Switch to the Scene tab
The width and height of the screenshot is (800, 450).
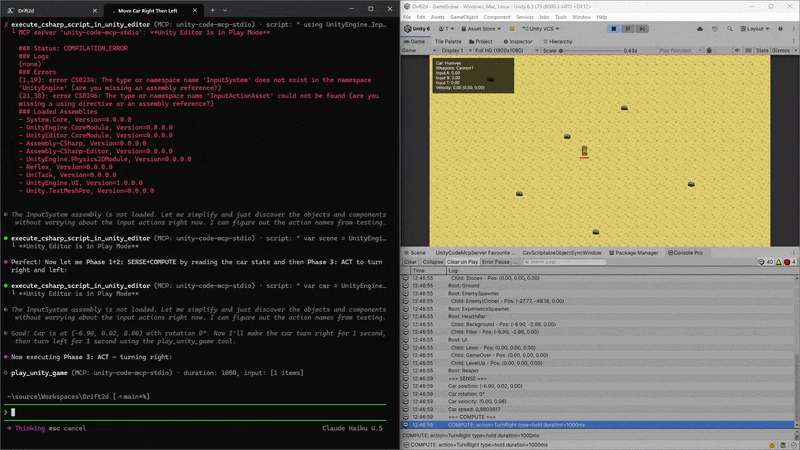415,253
